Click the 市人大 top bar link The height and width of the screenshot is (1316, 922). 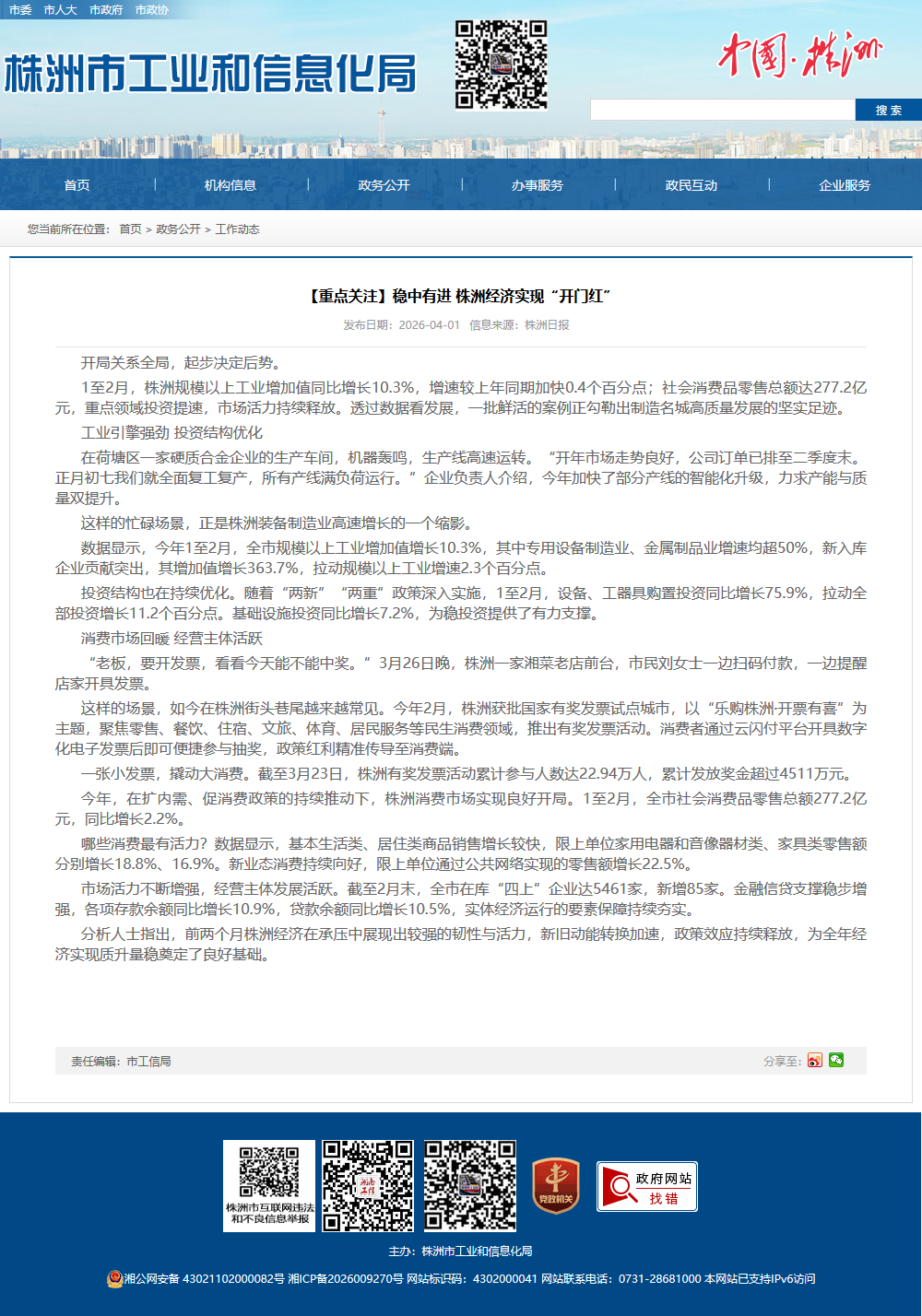[60, 10]
